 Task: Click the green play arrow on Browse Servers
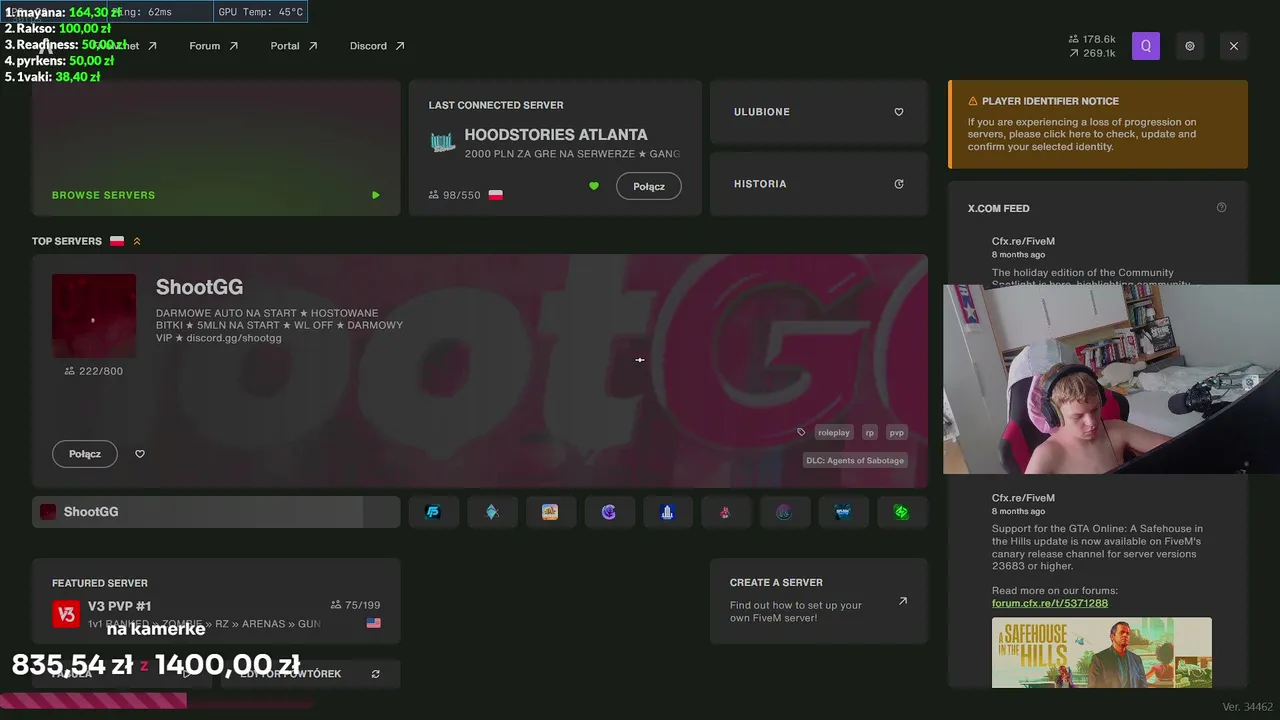click(376, 195)
